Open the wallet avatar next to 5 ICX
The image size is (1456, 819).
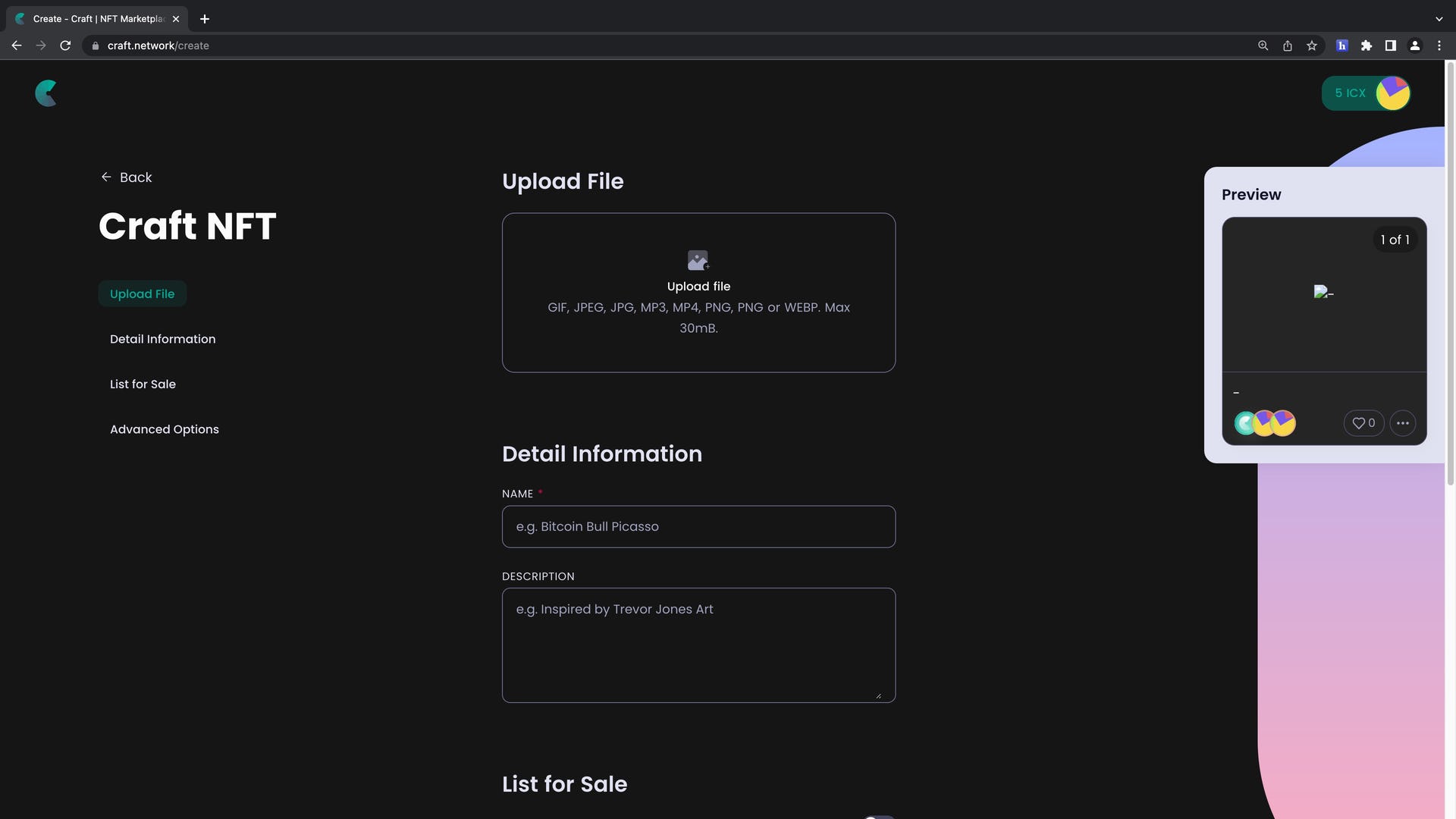(x=1392, y=93)
